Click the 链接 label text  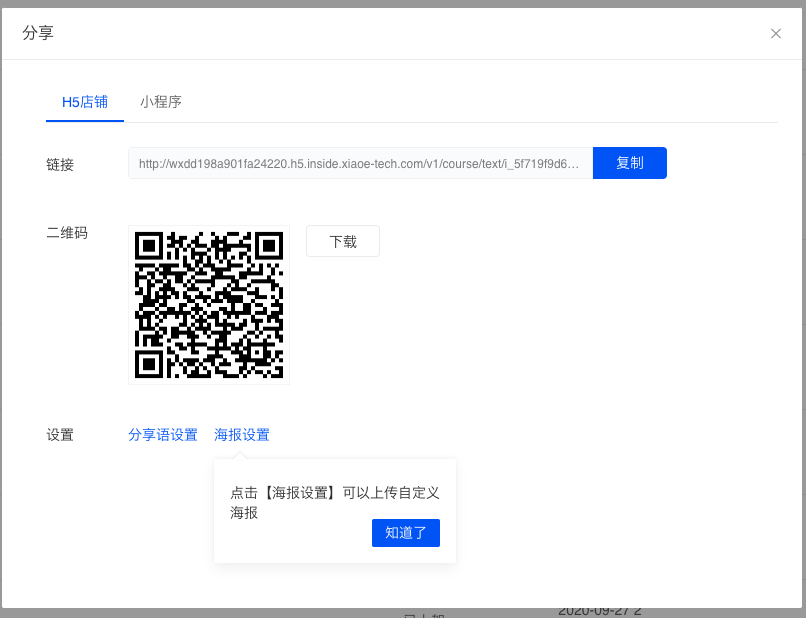point(60,165)
